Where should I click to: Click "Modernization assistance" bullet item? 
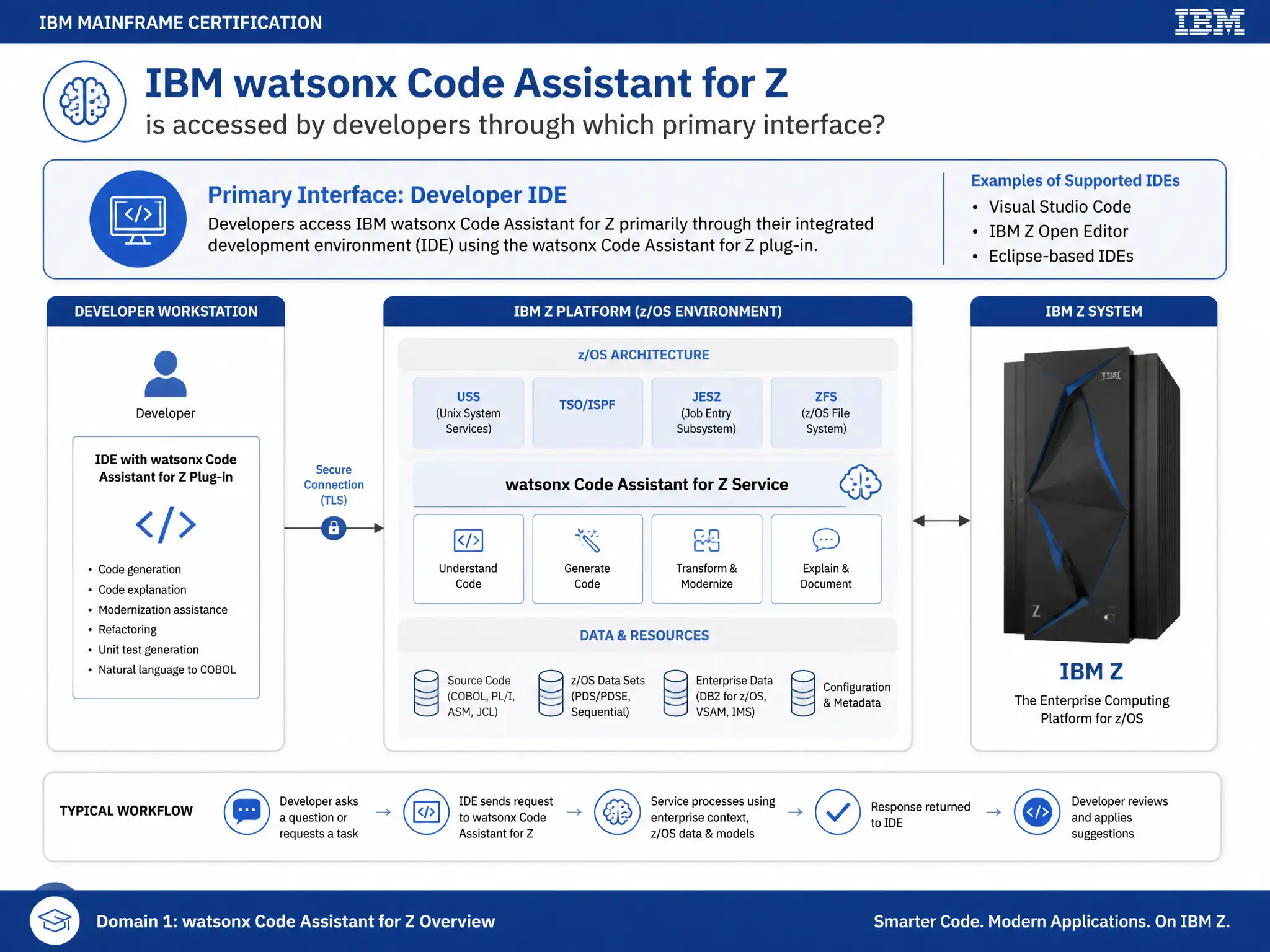click(162, 609)
